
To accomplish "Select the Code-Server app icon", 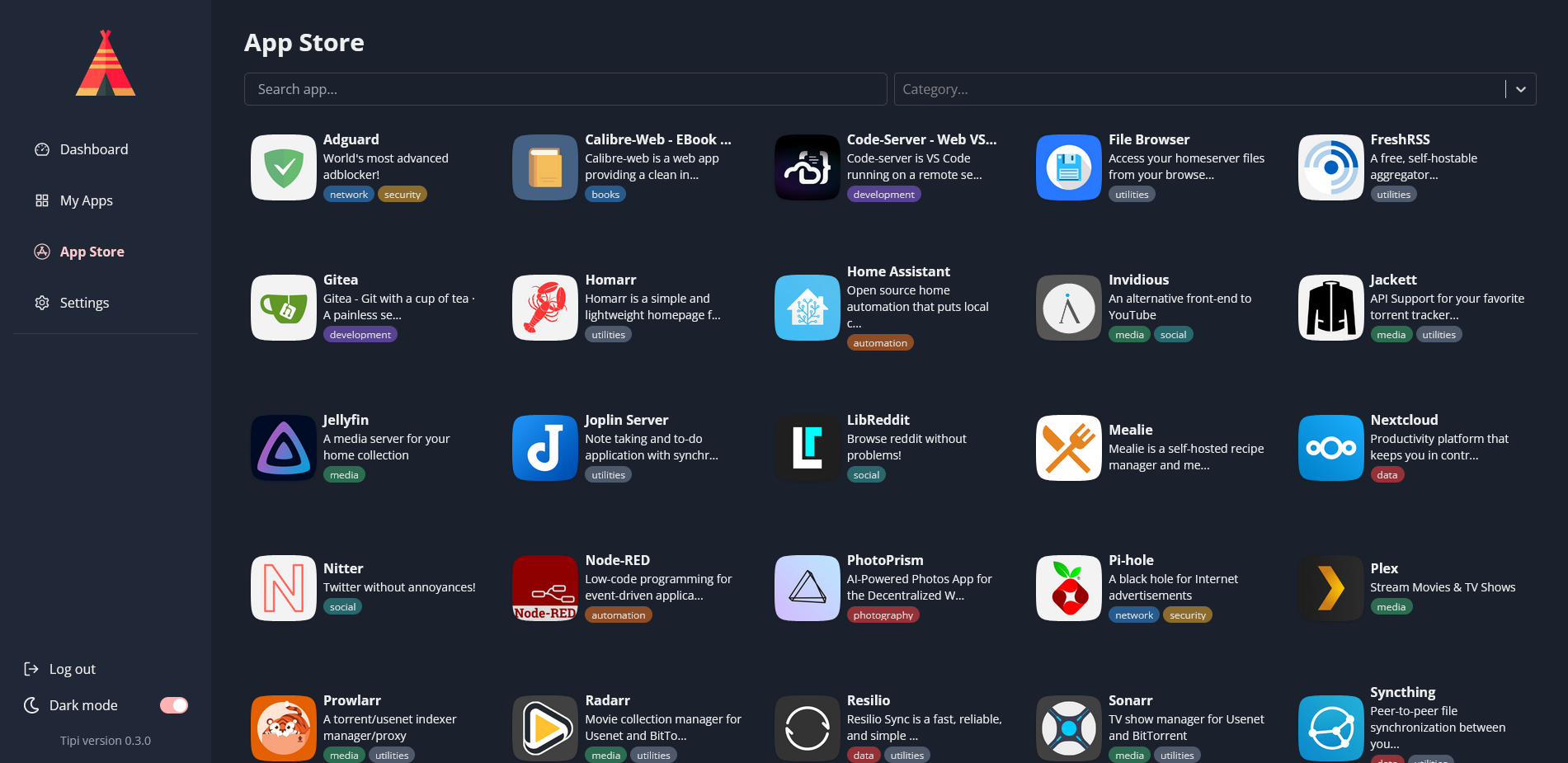I will (808, 167).
